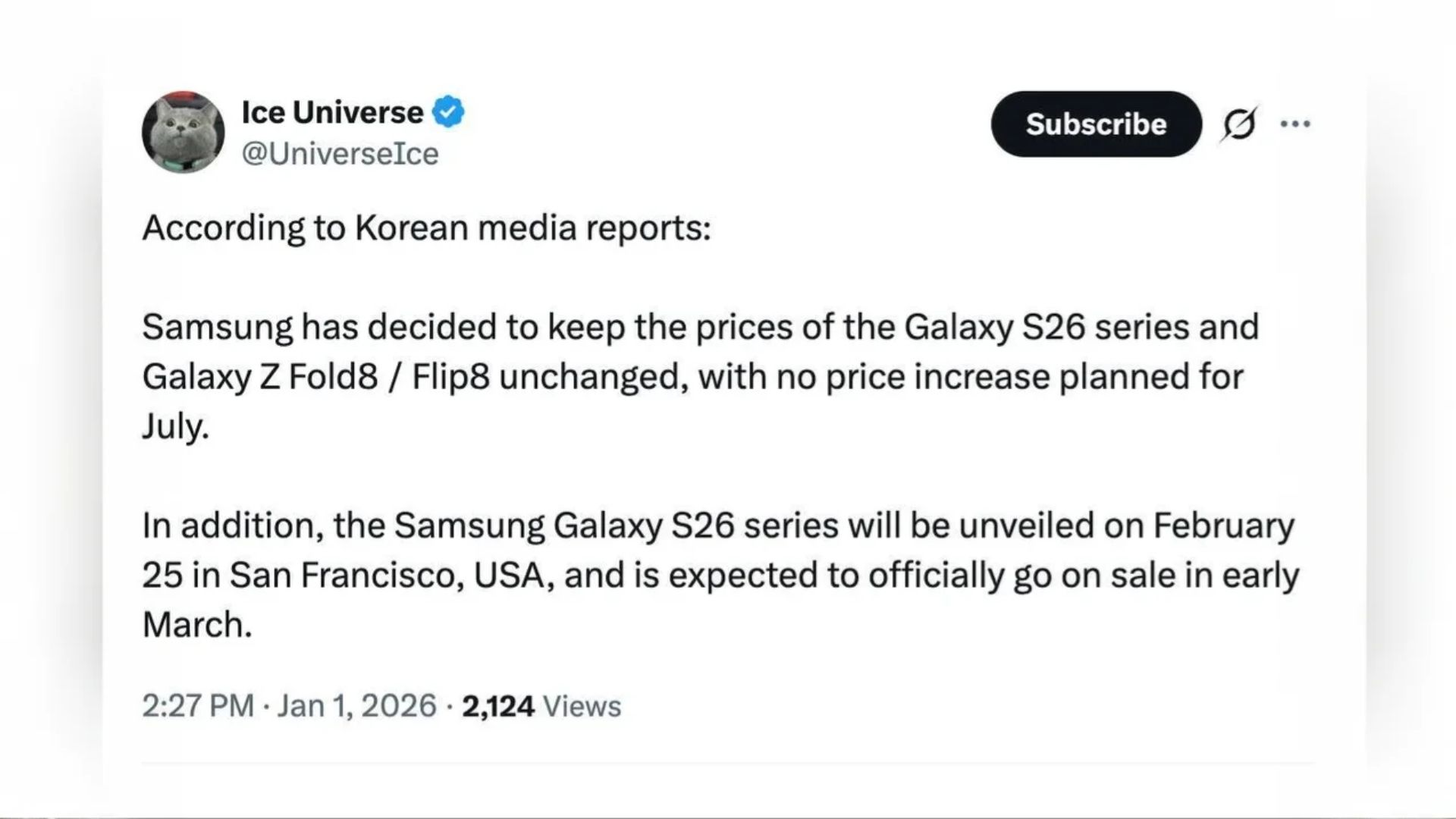This screenshot has width=1456, height=819.
Task: Open the @UniverseIce handle link
Action: tap(340, 154)
